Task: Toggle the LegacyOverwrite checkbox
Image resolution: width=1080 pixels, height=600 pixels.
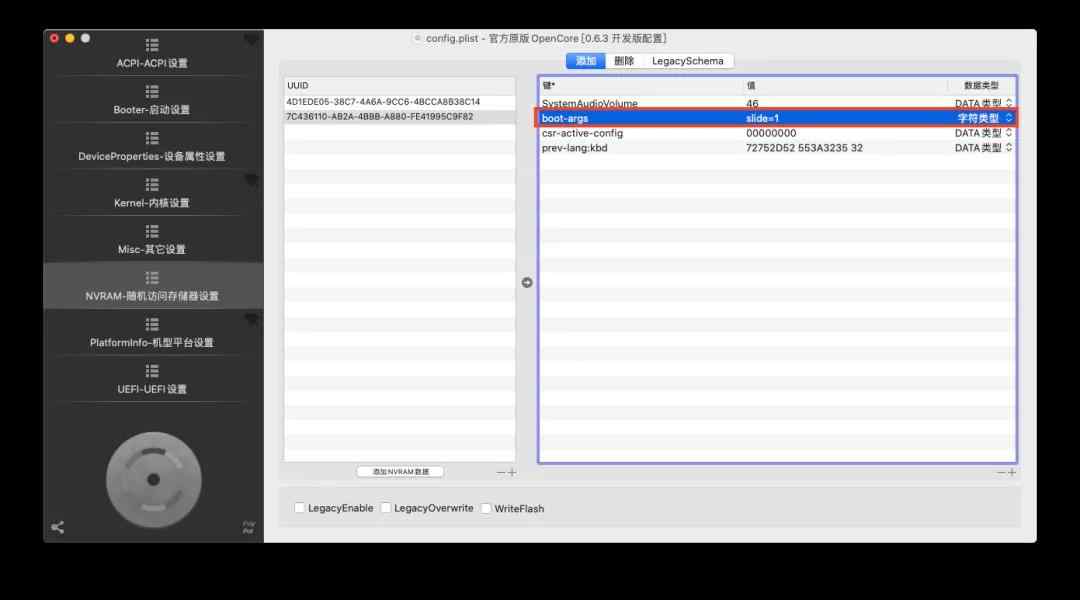Action: tap(386, 508)
